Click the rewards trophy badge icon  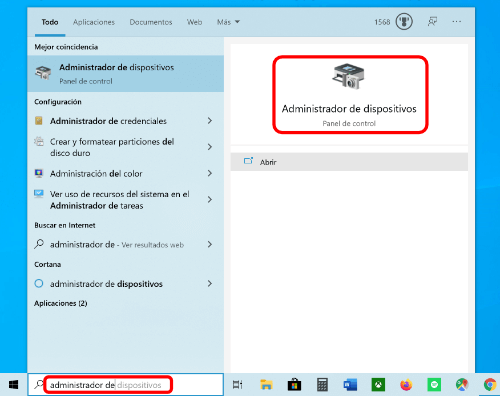pos(404,22)
